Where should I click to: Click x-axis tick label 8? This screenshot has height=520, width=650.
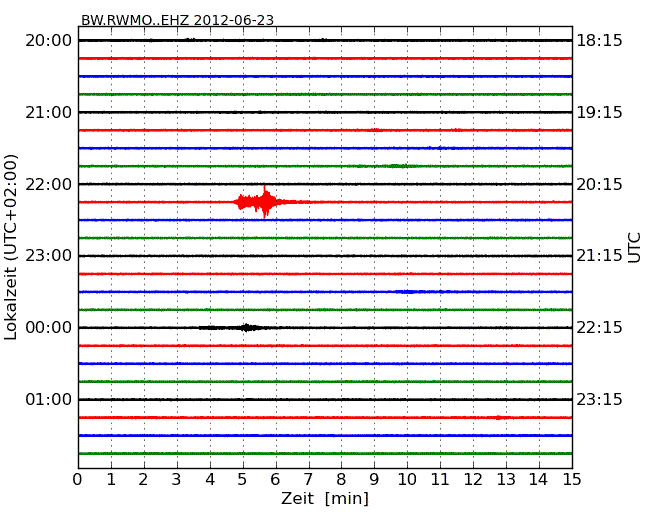341,479
